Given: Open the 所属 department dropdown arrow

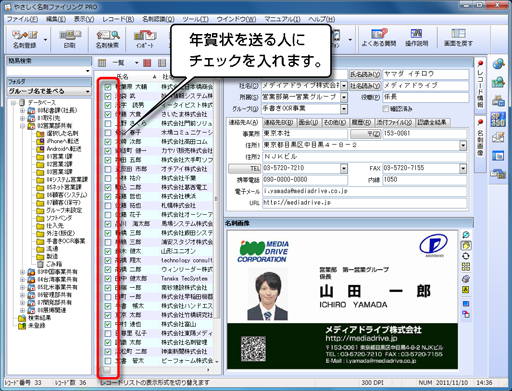Looking at the screenshot, I should [x=344, y=97].
